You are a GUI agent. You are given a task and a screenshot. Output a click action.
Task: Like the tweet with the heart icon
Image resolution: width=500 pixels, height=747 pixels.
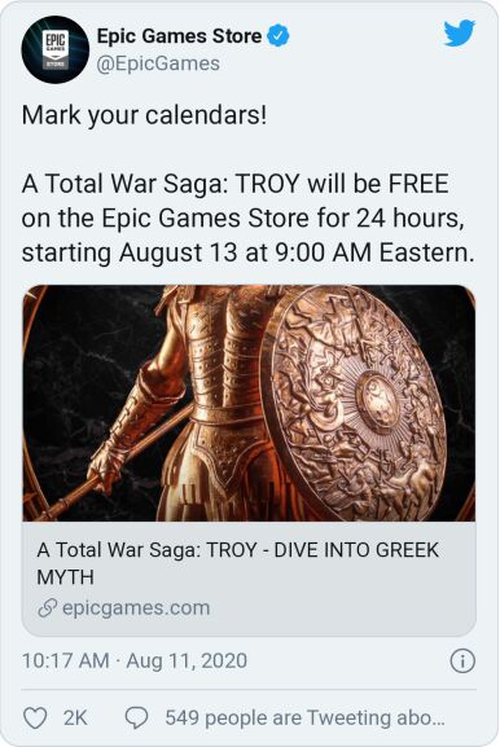[x=35, y=718]
